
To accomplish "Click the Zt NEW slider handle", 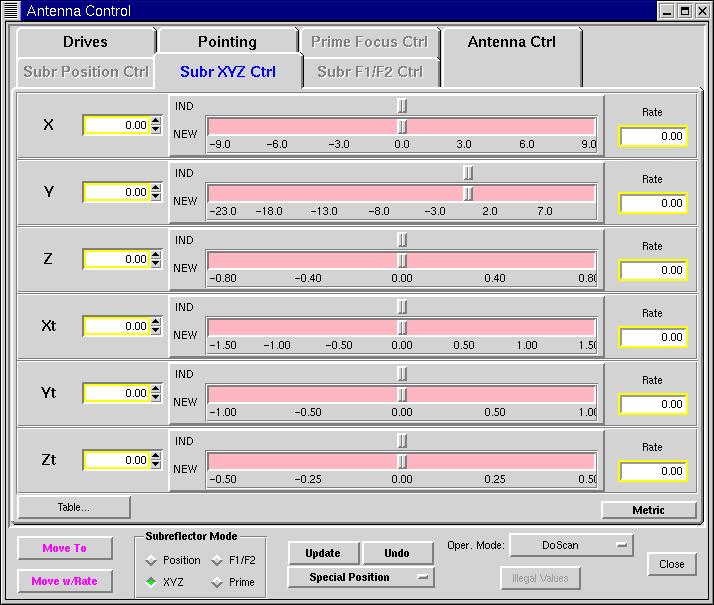I will [403, 461].
